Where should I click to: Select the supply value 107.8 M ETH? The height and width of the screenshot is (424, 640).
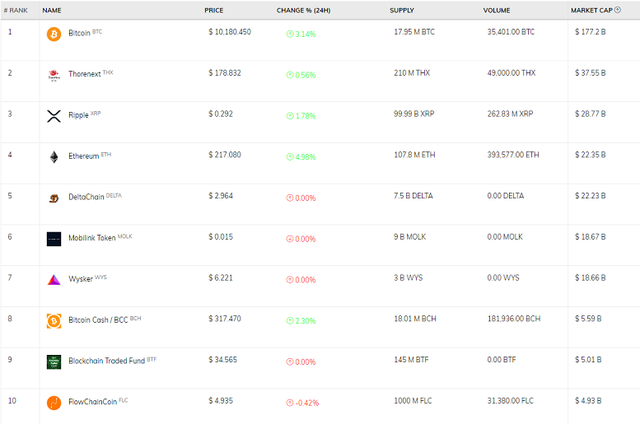pyautogui.click(x=414, y=155)
